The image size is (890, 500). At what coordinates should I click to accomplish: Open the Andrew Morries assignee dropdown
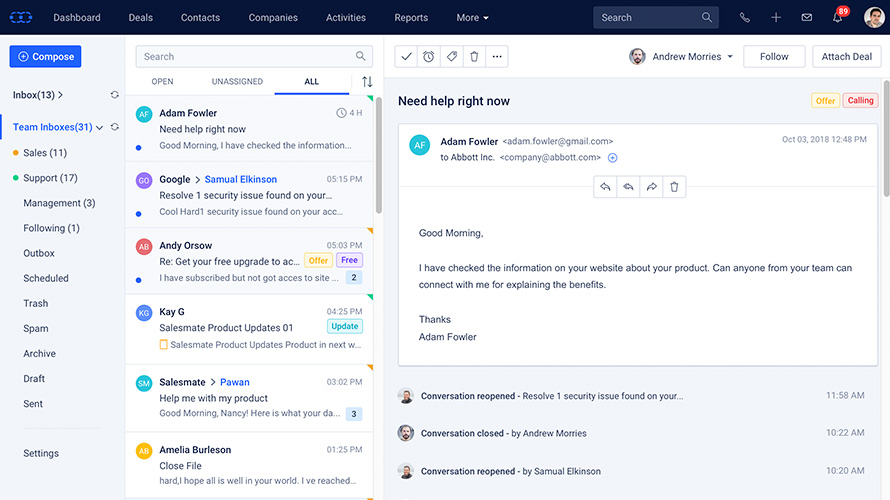click(681, 57)
